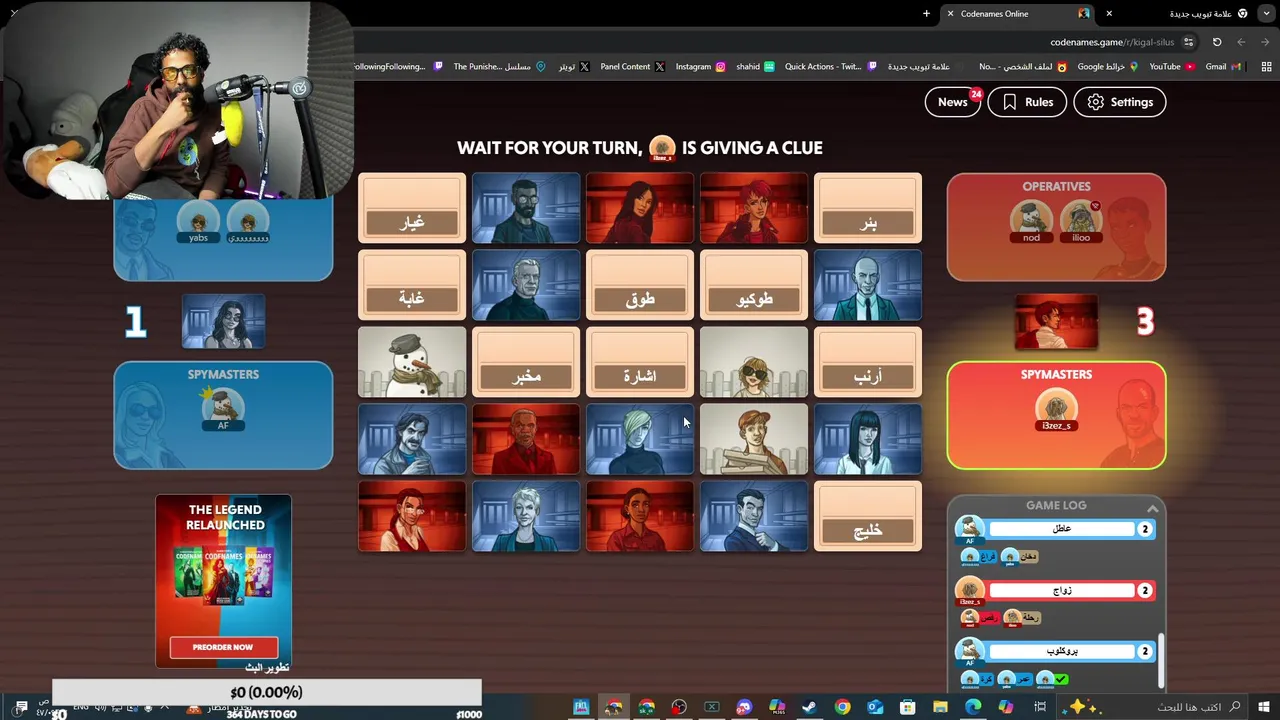Select the غابة word card
Image resolution: width=1280 pixels, height=720 pixels.
(x=412, y=286)
